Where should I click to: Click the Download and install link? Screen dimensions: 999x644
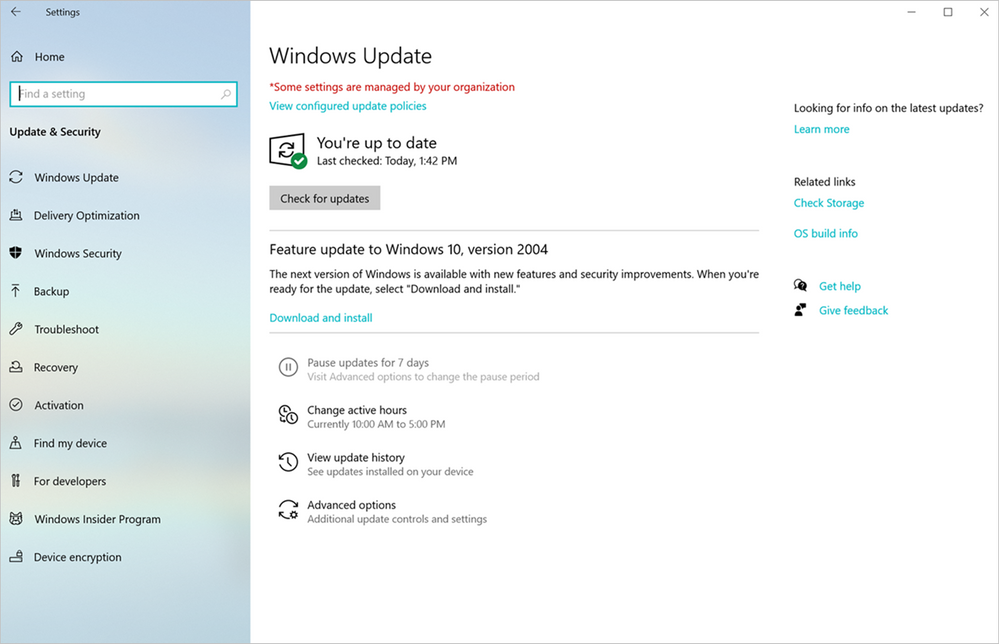[321, 318]
